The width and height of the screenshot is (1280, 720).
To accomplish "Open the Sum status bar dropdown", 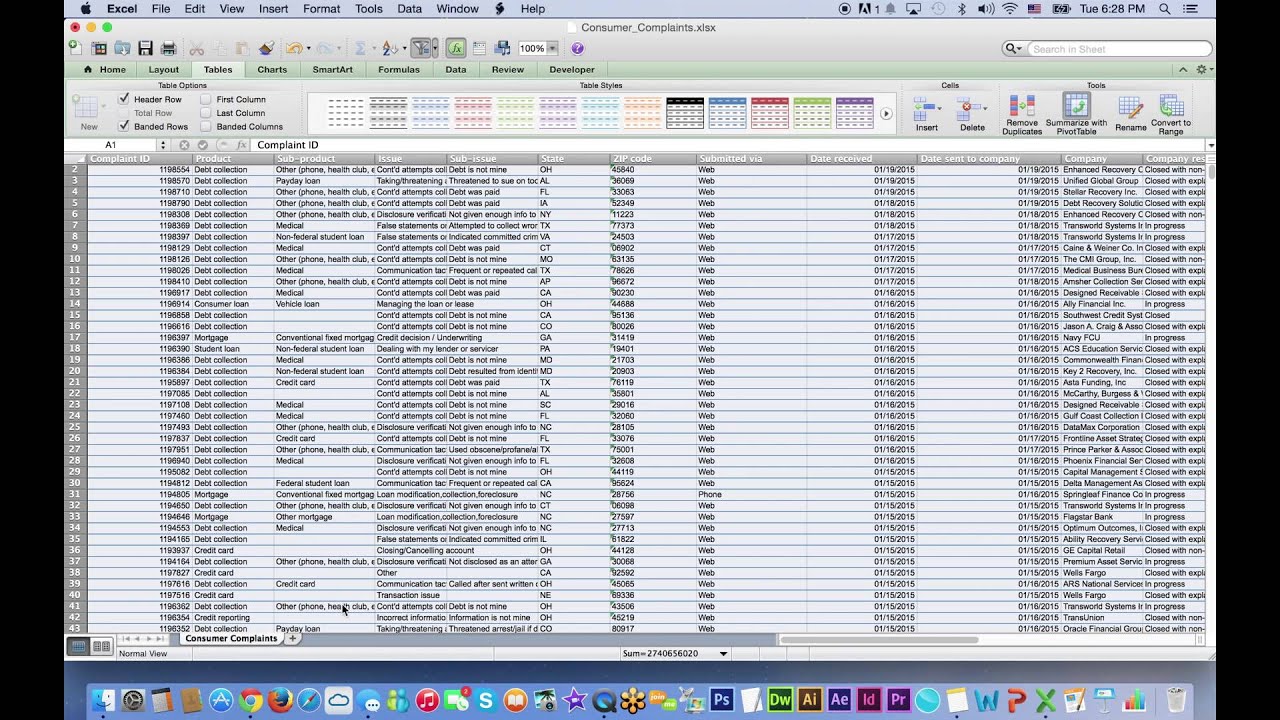I will [723, 653].
